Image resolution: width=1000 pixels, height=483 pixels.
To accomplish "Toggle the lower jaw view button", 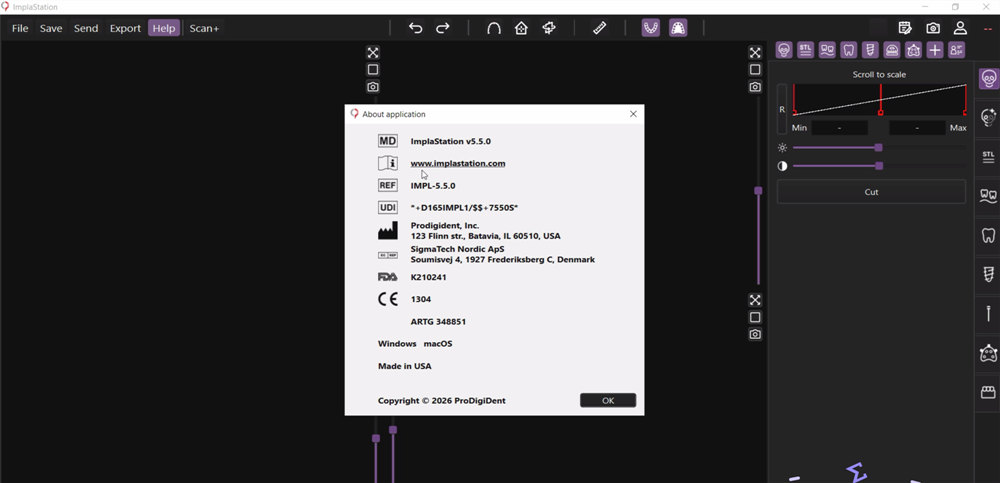I will click(x=651, y=28).
